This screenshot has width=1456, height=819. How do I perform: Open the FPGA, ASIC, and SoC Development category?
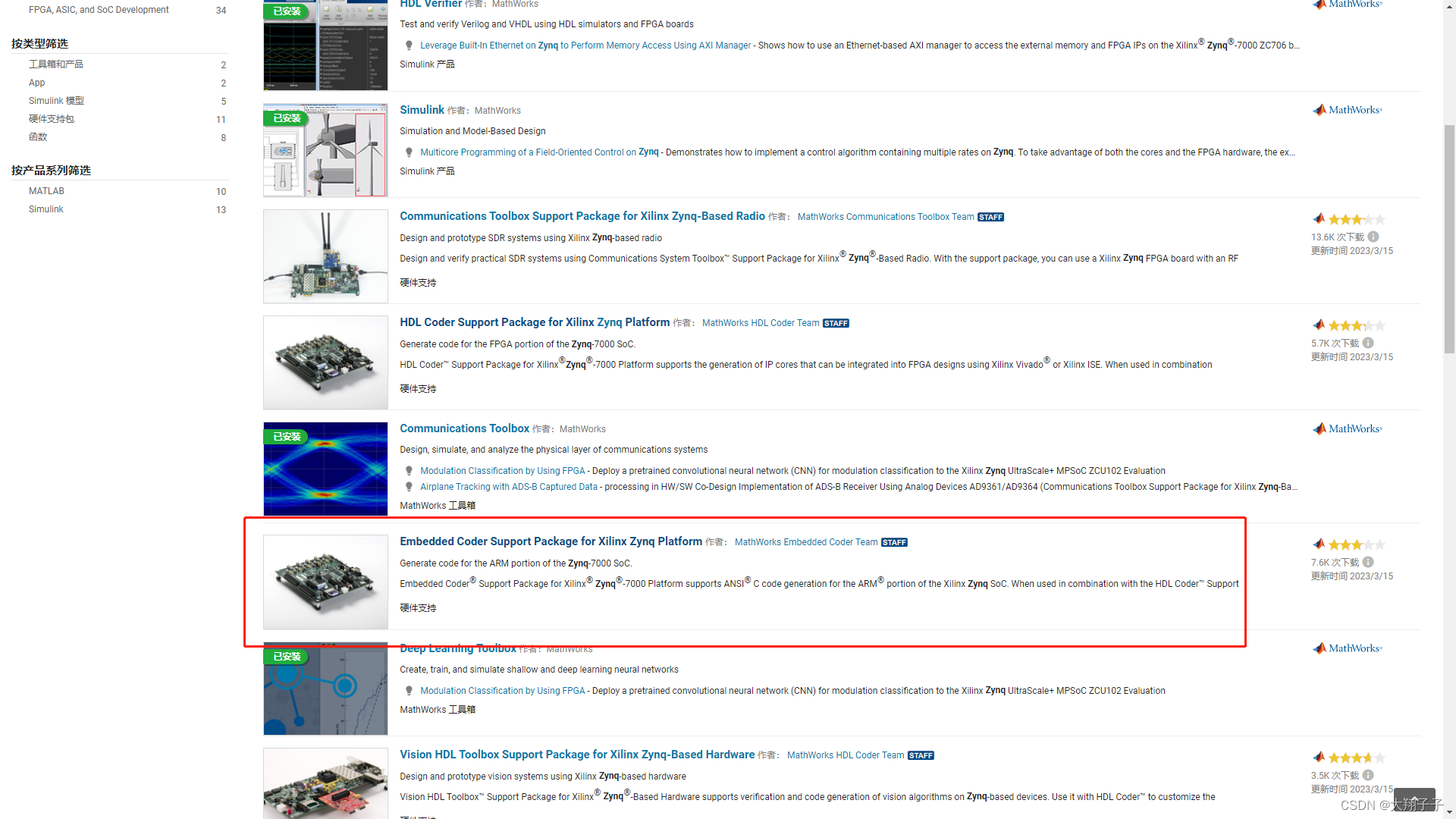(98, 9)
